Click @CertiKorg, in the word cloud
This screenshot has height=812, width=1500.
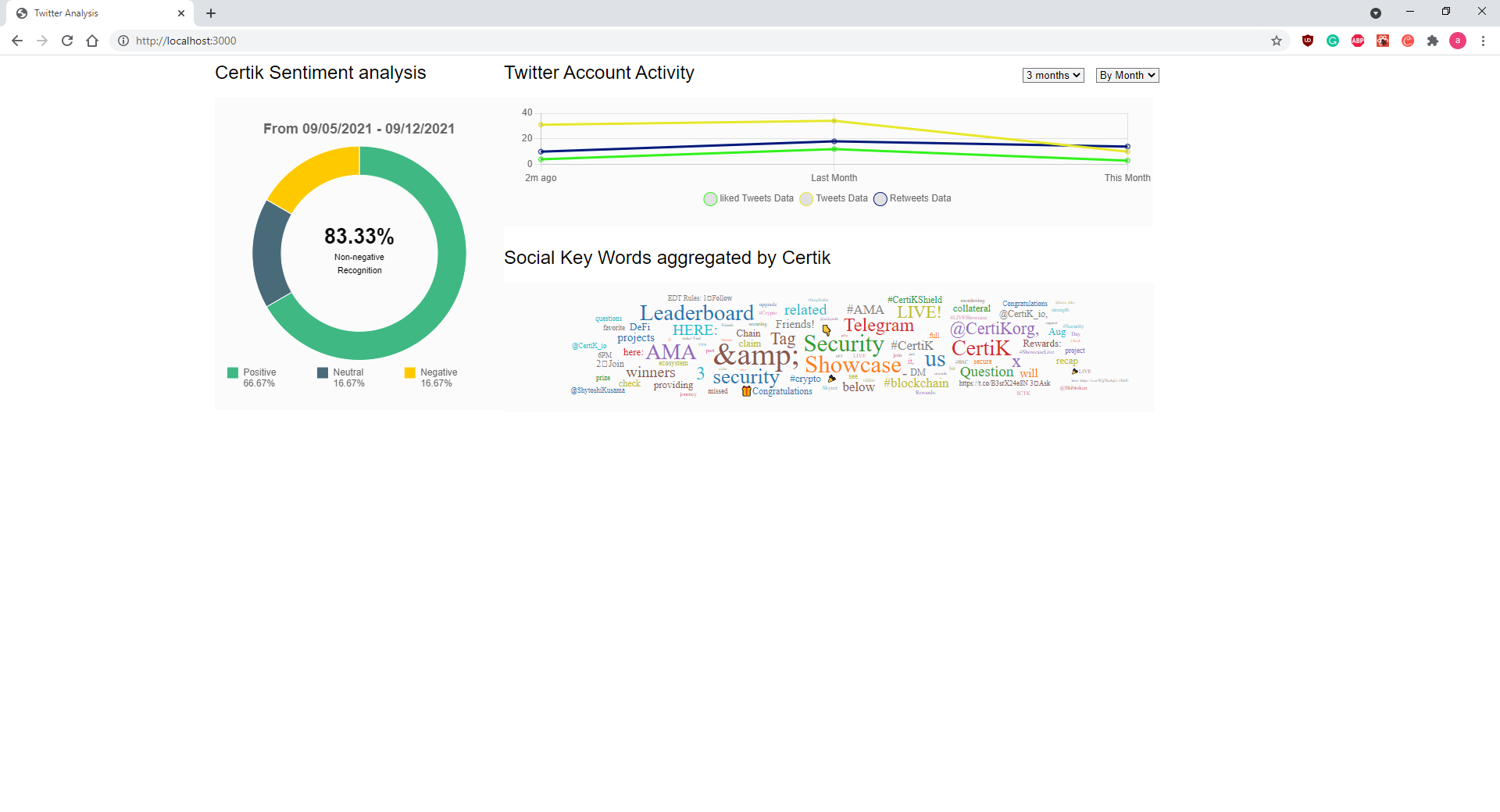pyautogui.click(x=995, y=329)
